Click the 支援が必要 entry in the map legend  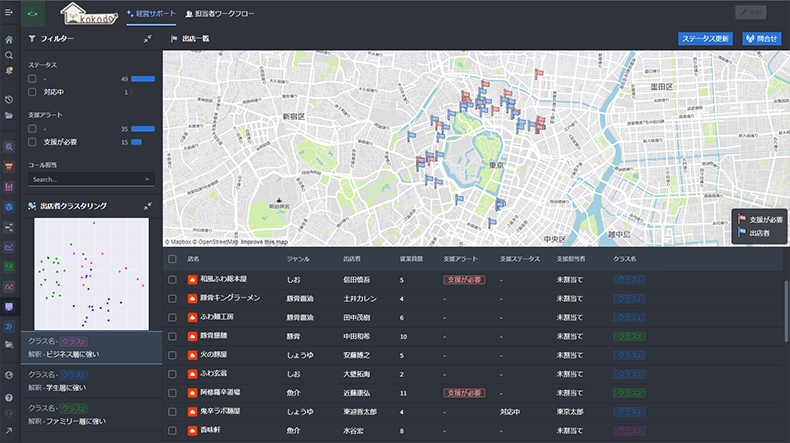pos(760,220)
